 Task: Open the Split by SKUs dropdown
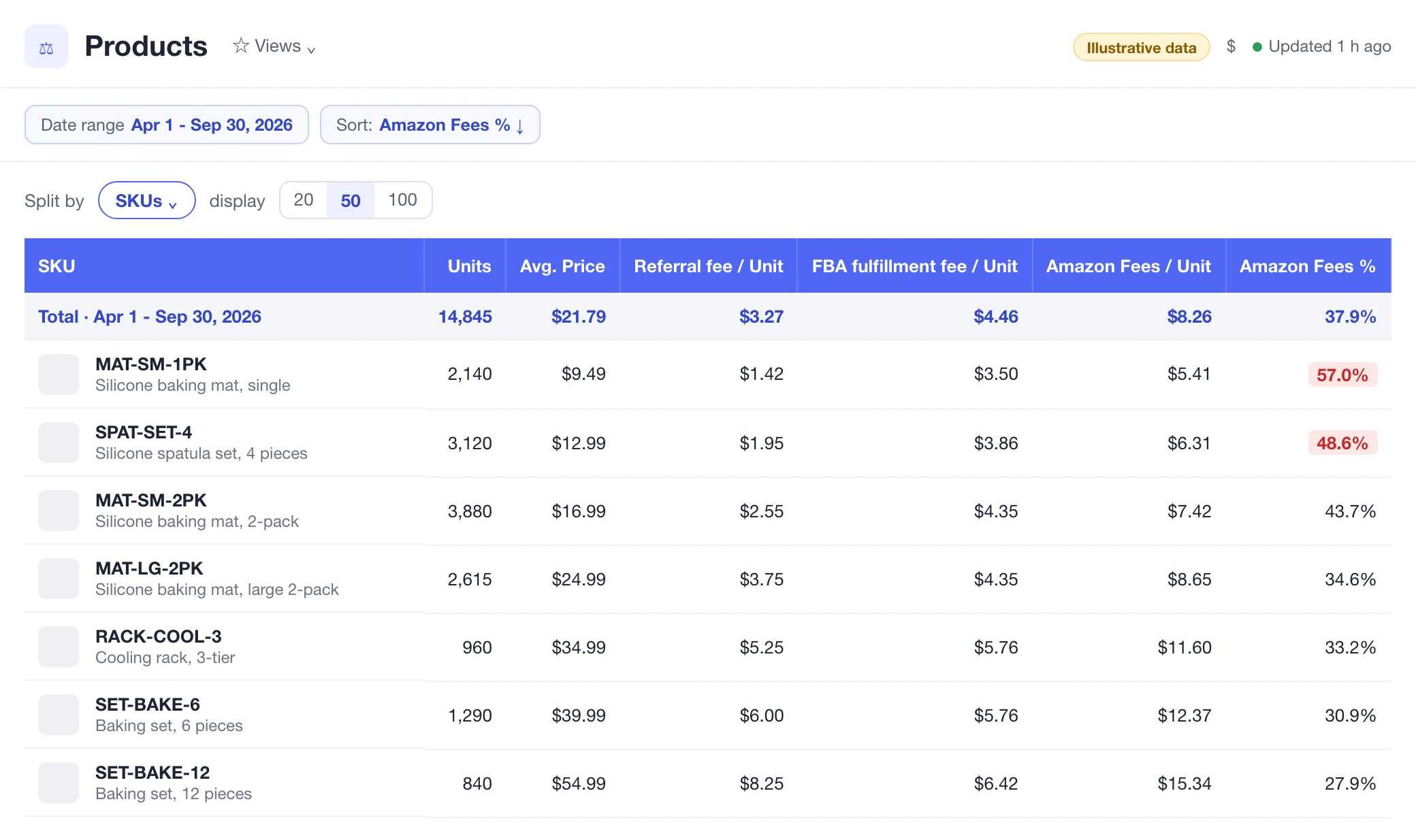click(146, 200)
